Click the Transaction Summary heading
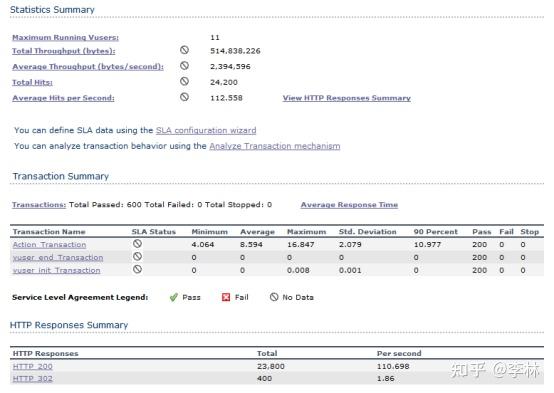Viewport: 554px width, 393px height. 61,176
